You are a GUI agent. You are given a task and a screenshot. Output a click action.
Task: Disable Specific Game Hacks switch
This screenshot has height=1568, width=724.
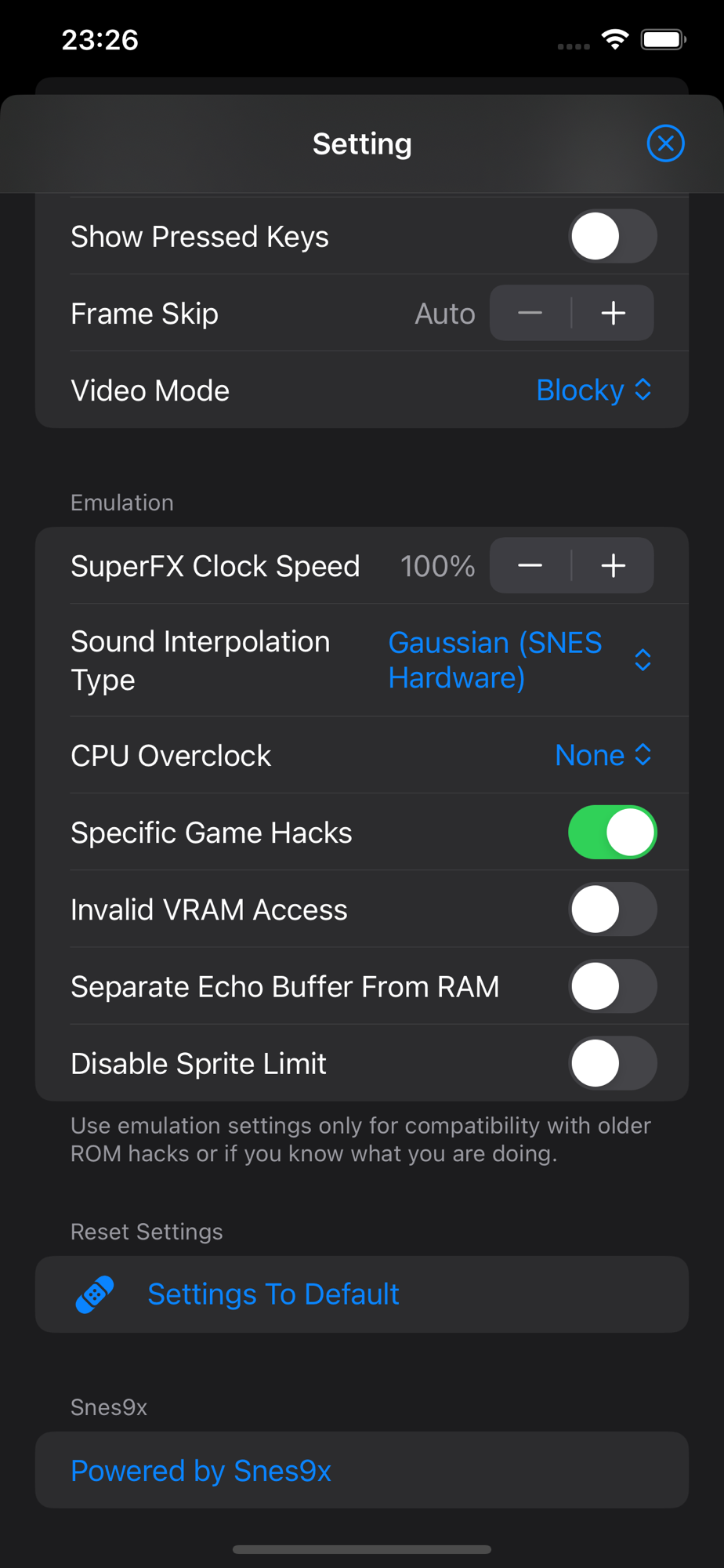(612, 833)
